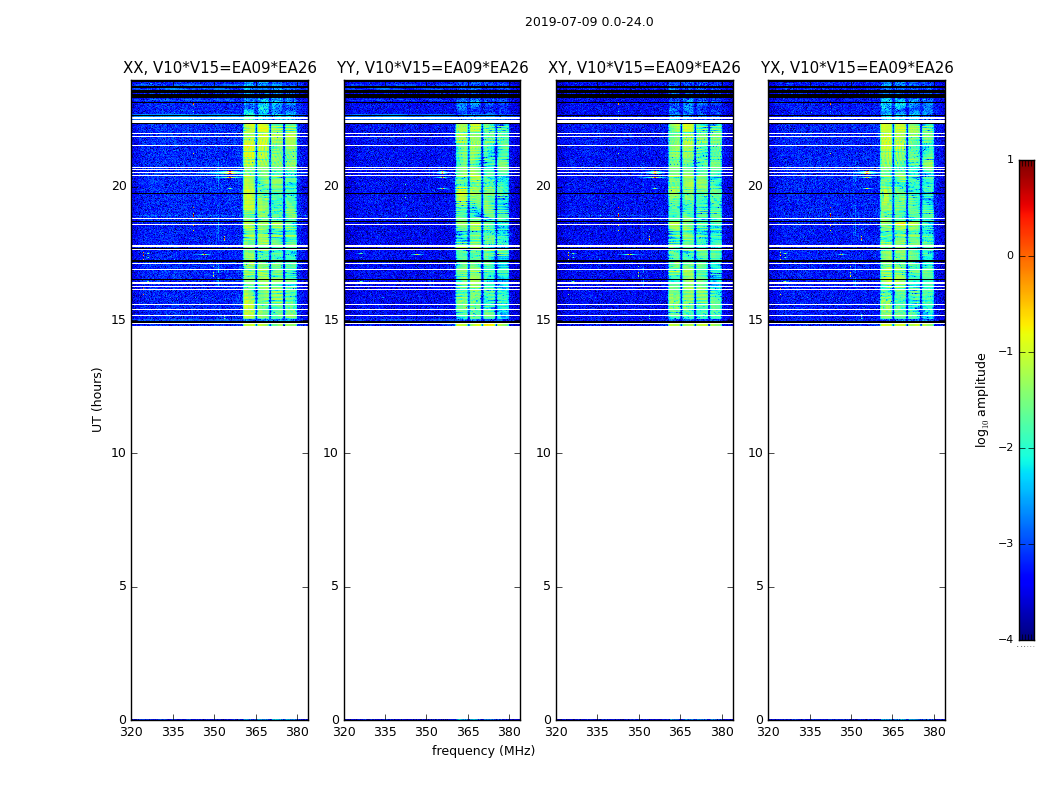Click the 380 tick under the YX plot
The height and width of the screenshot is (800, 1050).
tap(934, 732)
